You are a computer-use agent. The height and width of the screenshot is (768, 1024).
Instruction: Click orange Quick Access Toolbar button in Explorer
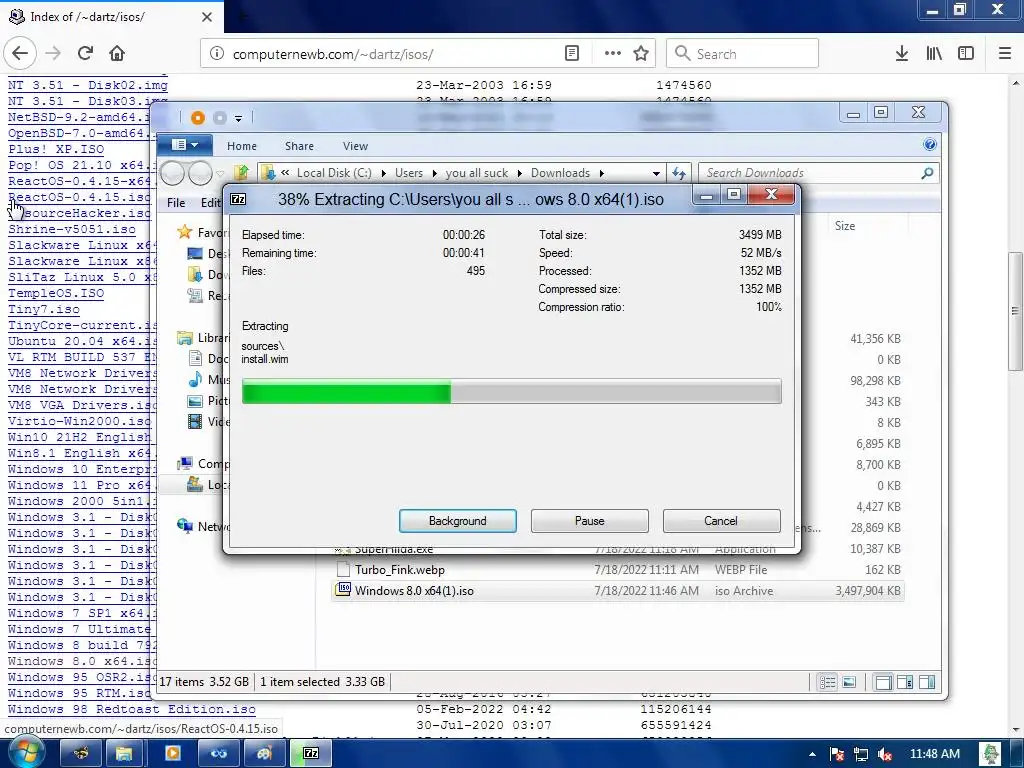pos(198,118)
